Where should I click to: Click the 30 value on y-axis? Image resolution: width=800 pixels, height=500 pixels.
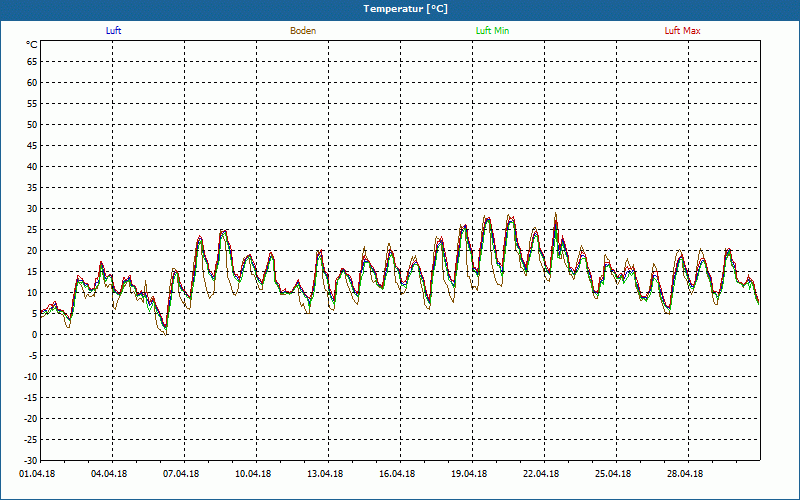32,209
